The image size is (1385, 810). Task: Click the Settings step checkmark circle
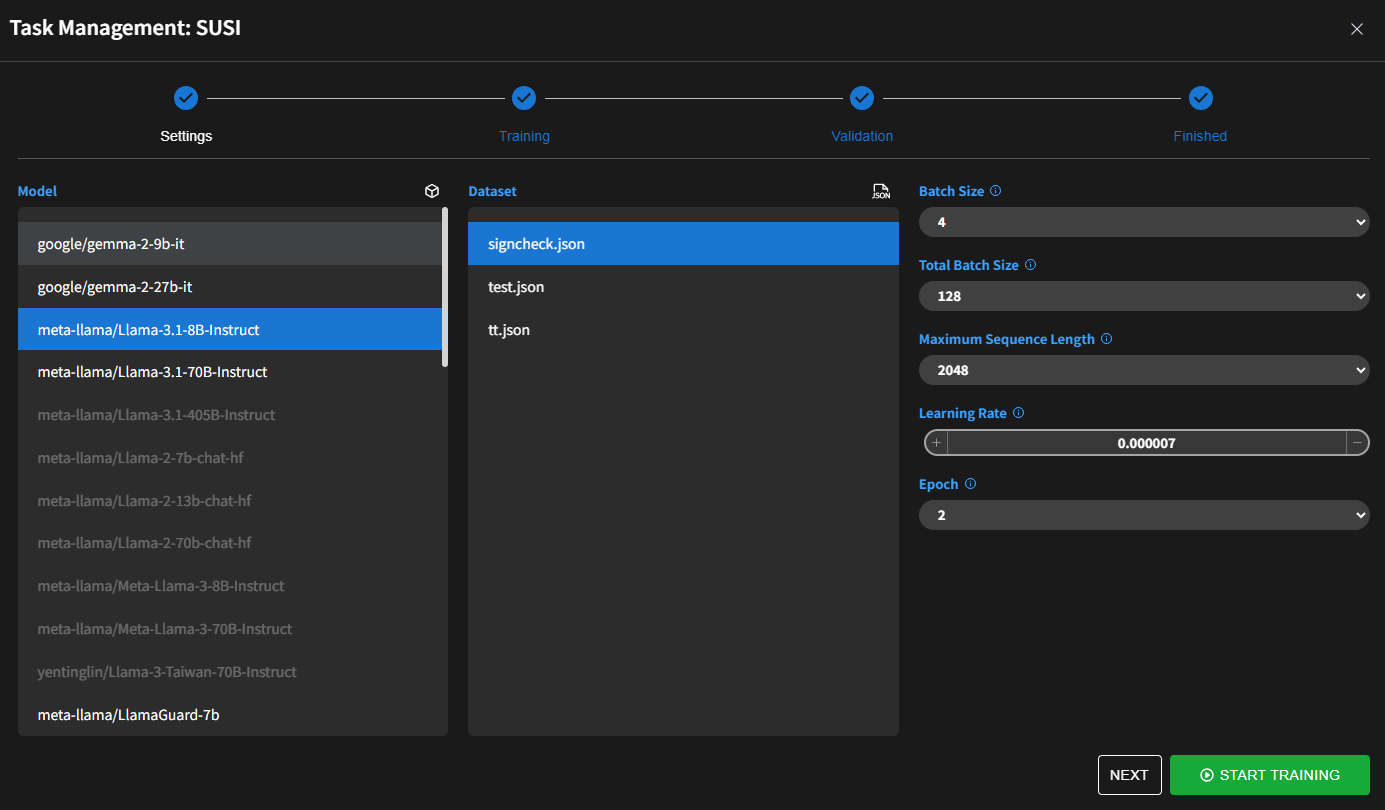[x=186, y=98]
